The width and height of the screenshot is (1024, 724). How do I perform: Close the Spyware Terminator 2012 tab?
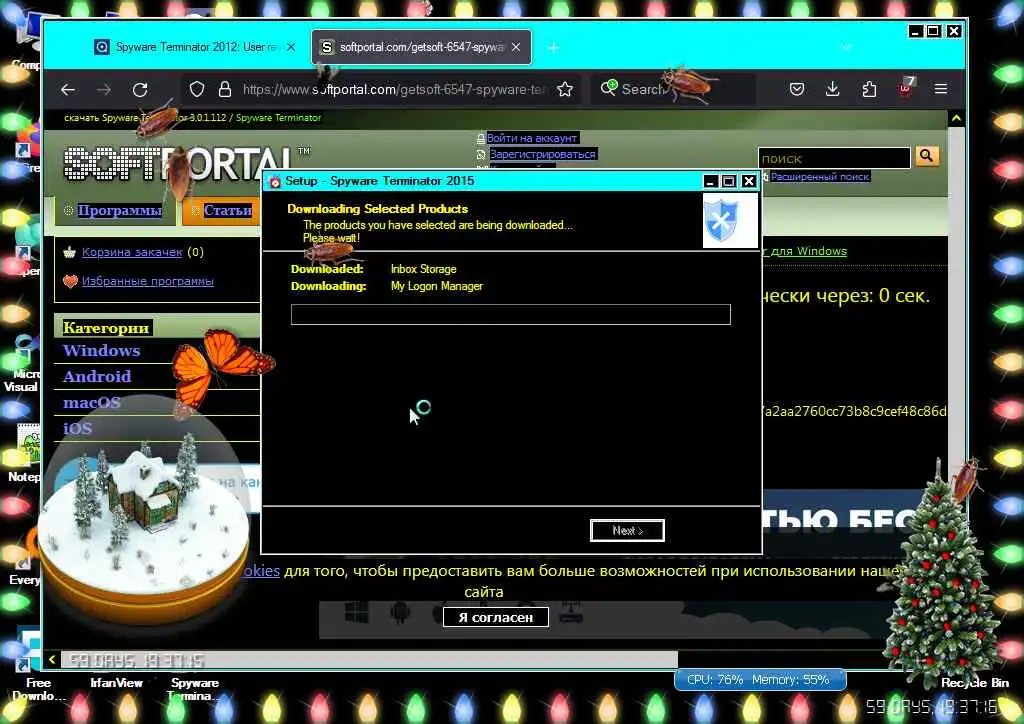click(291, 47)
